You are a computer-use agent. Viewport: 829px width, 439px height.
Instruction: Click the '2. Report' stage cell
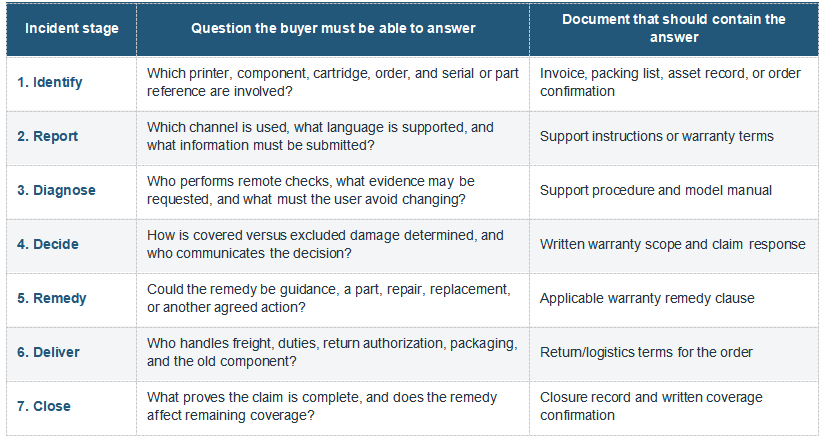click(x=71, y=137)
